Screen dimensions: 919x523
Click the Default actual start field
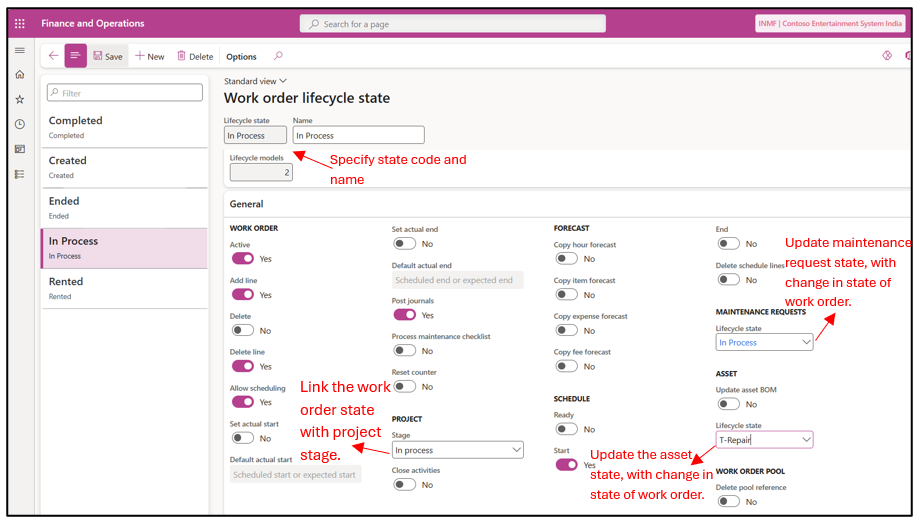click(295, 474)
